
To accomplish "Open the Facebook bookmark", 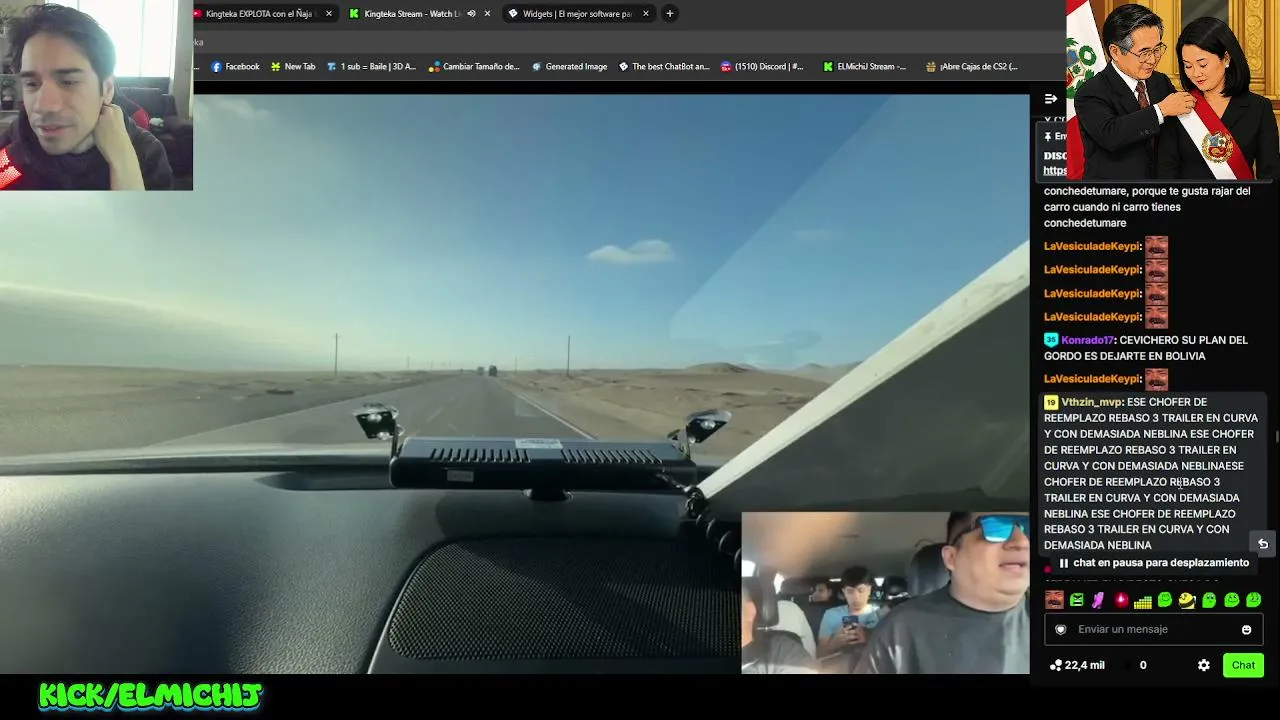I will [x=235, y=67].
